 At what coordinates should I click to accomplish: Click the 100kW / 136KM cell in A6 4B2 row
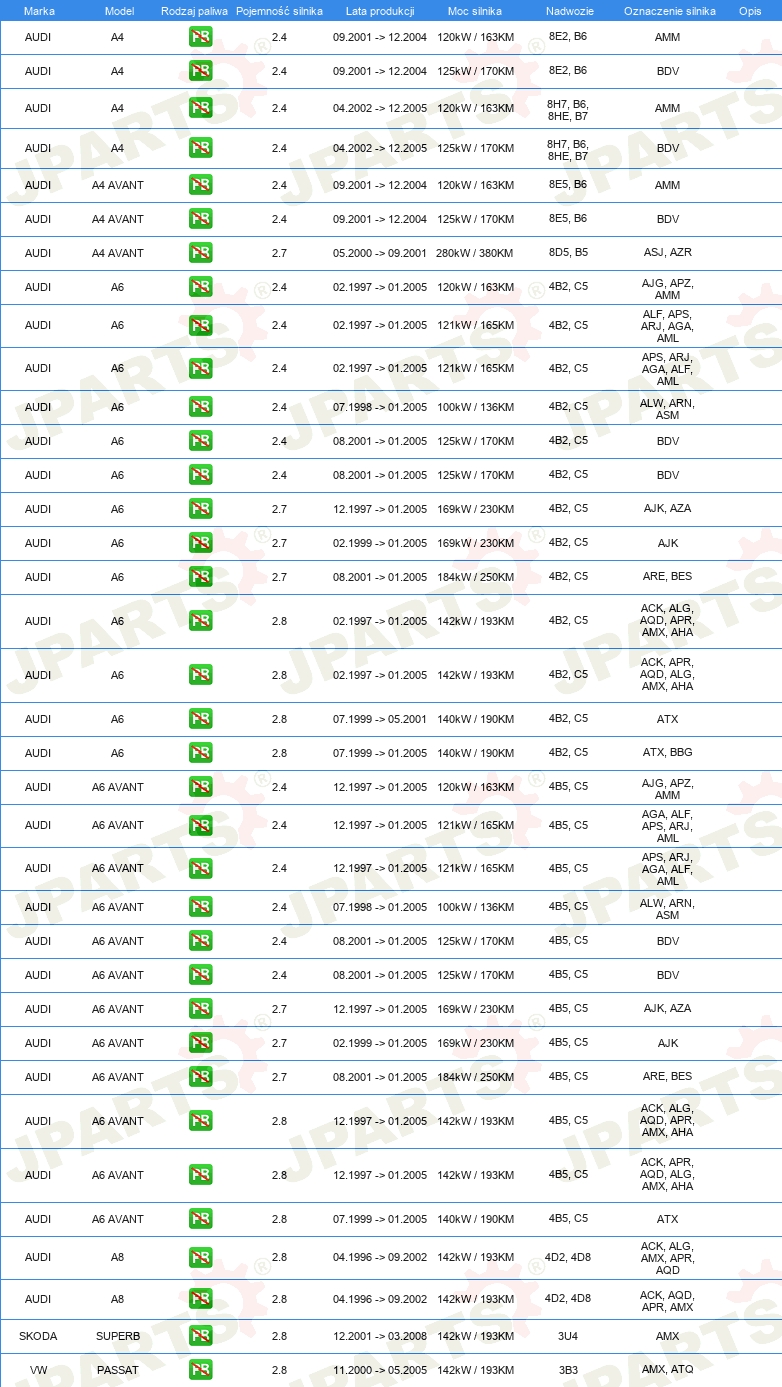[475, 407]
